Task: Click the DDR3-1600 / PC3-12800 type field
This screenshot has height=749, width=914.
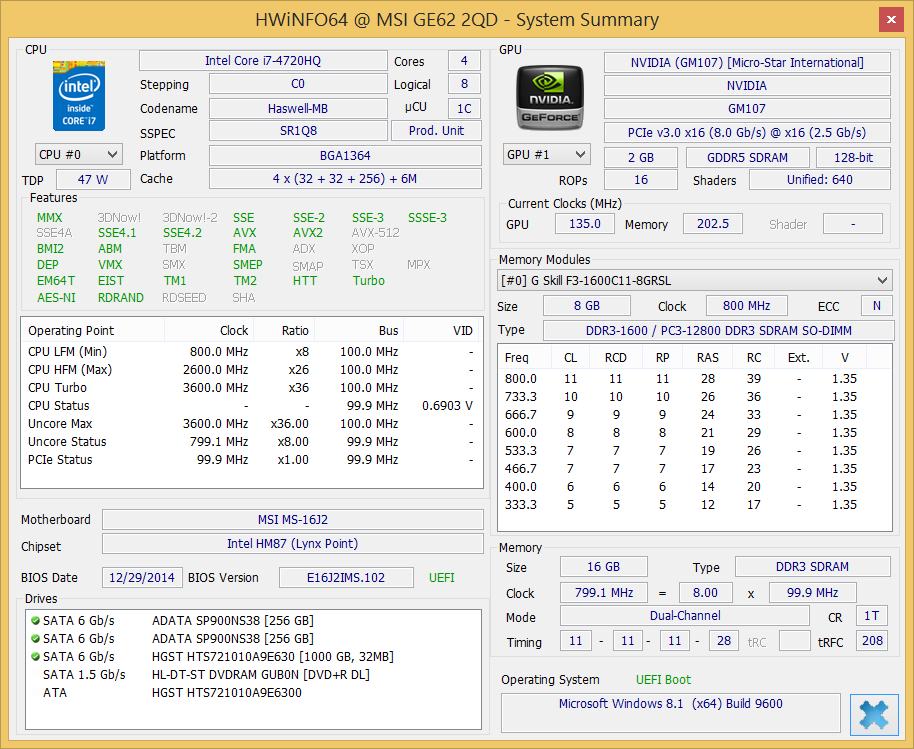Action: tap(719, 330)
